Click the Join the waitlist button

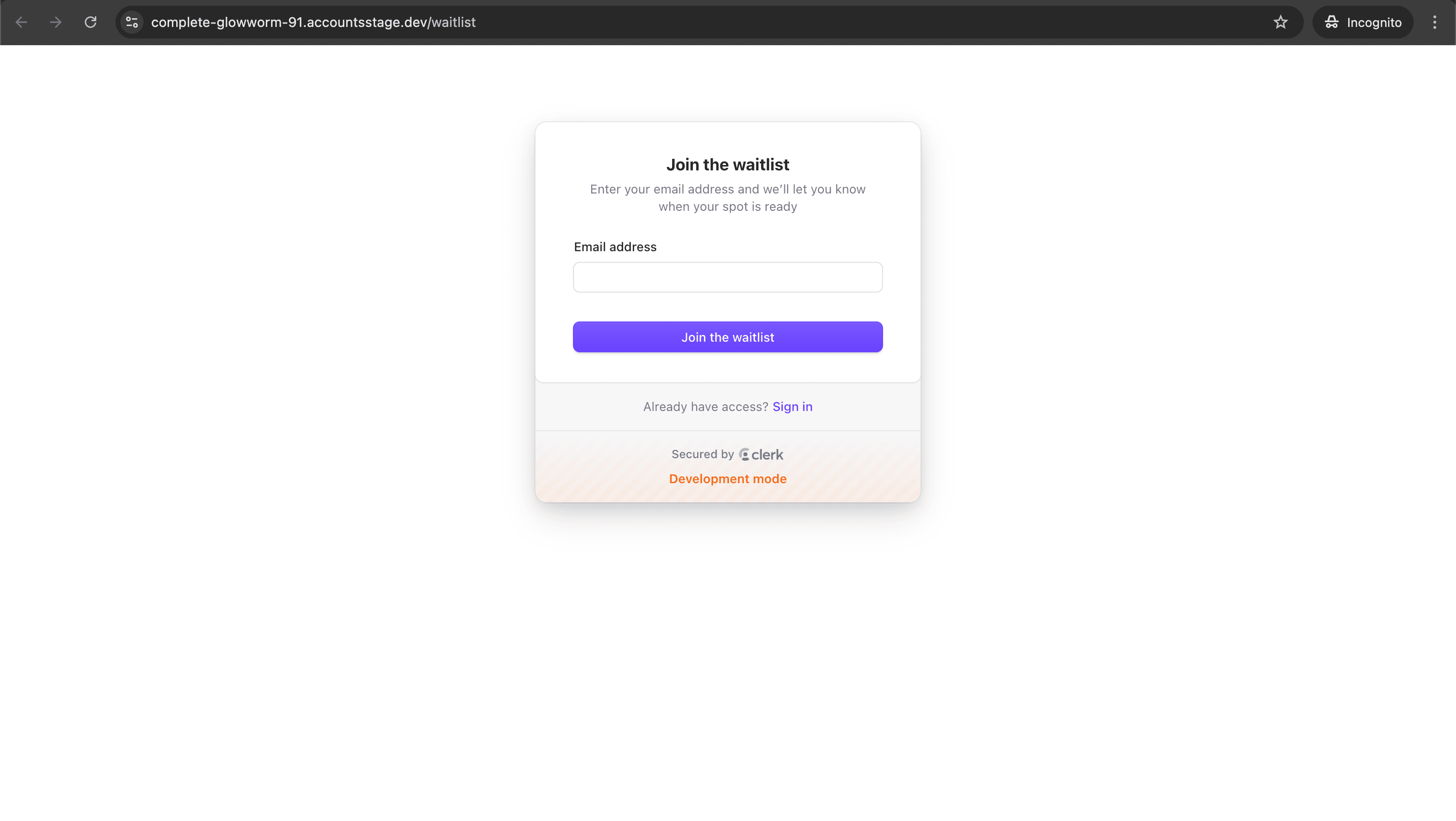point(727,337)
